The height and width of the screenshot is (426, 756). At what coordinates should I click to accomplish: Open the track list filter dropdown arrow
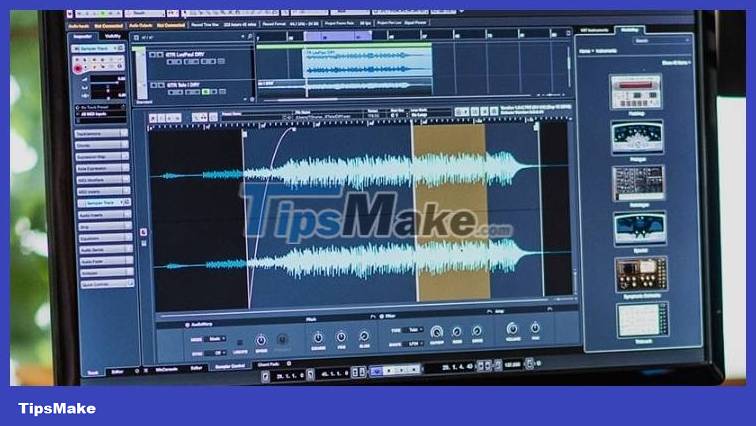pyautogui.click(x=243, y=37)
